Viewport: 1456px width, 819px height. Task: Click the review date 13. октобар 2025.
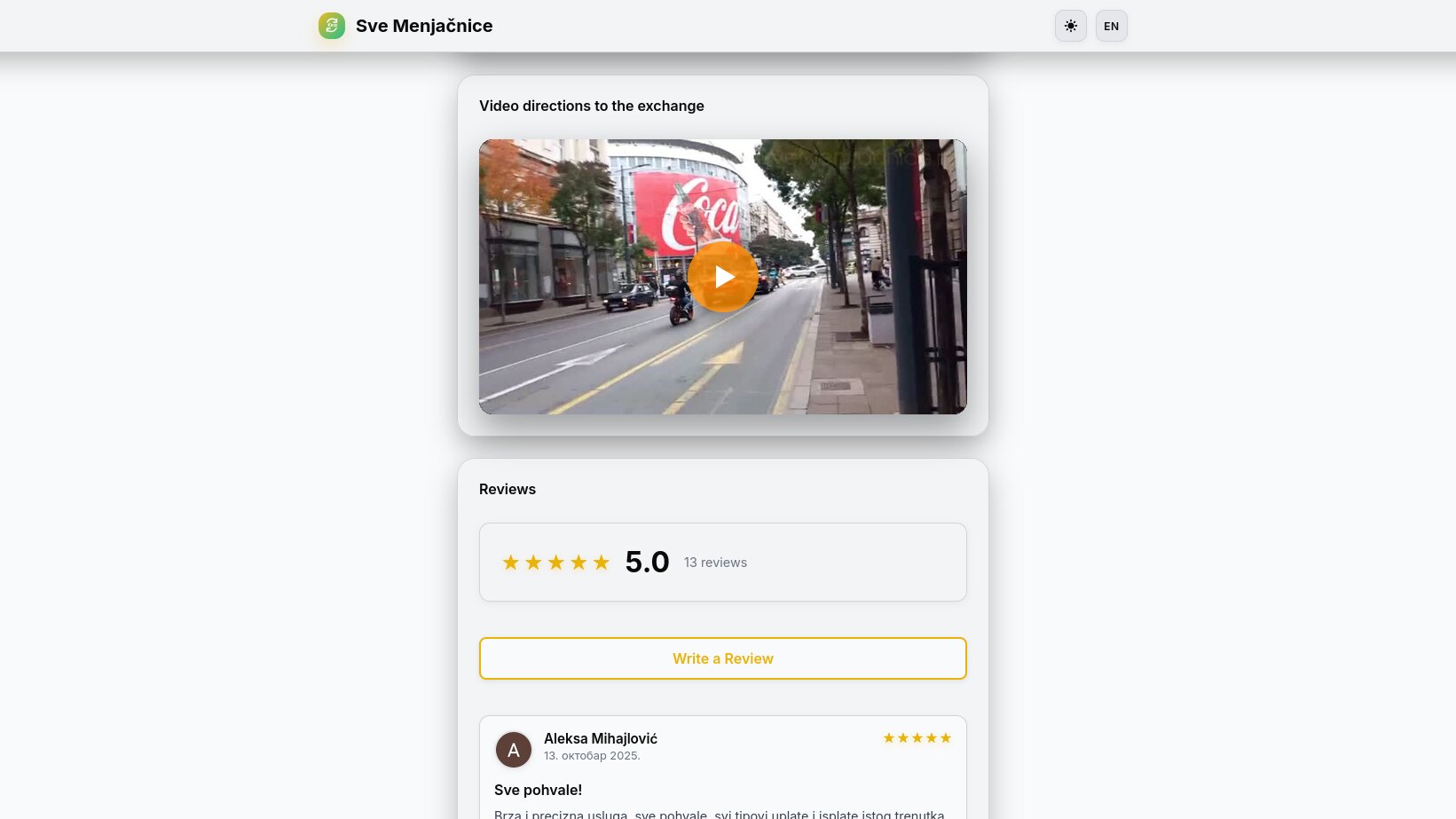pyautogui.click(x=592, y=756)
